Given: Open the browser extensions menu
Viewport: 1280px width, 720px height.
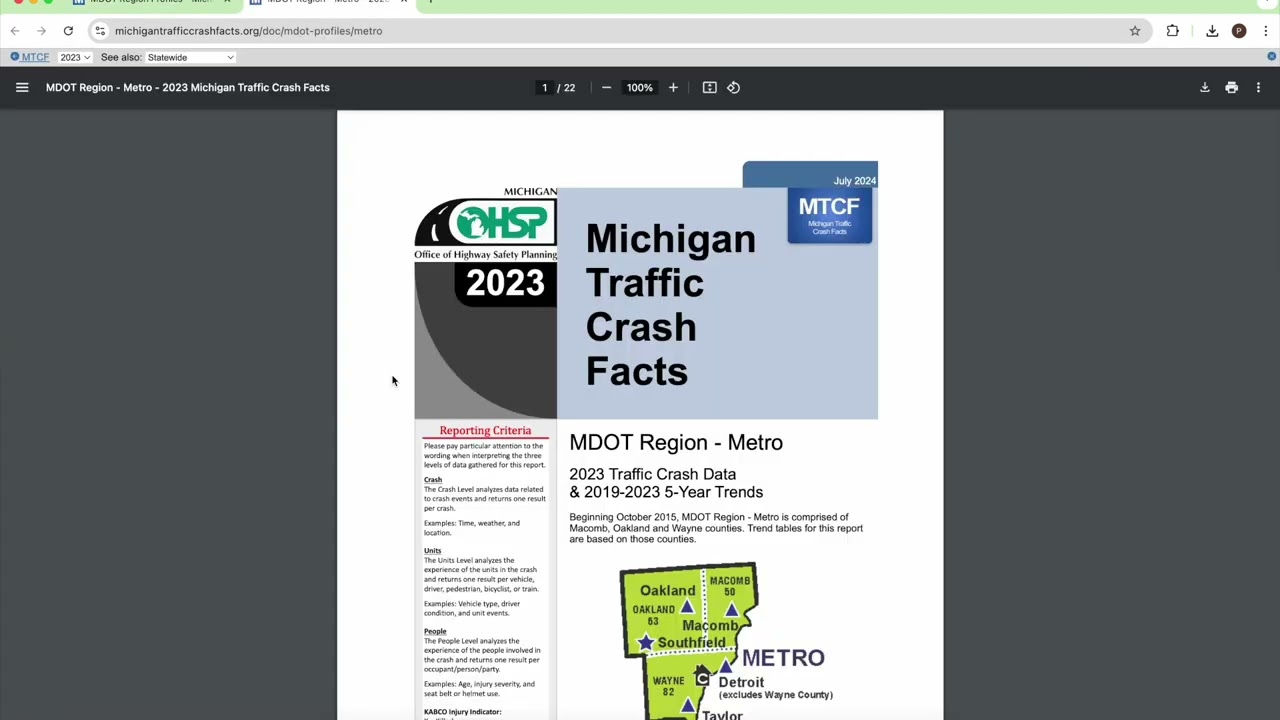Looking at the screenshot, I should point(1173,31).
